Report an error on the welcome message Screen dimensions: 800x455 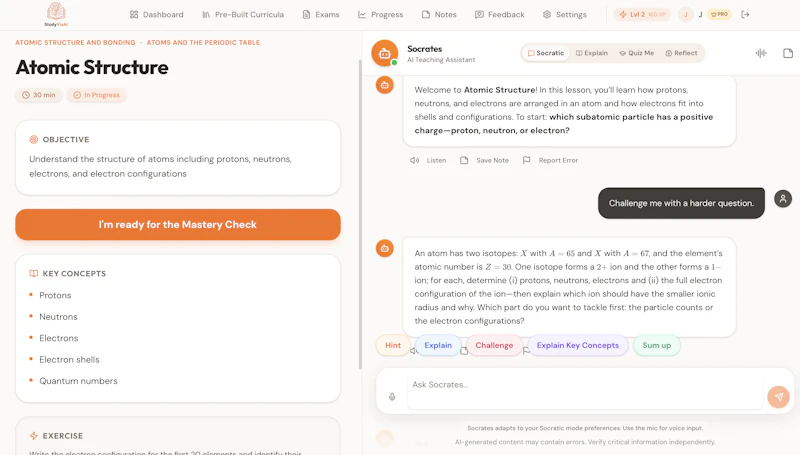click(x=551, y=160)
